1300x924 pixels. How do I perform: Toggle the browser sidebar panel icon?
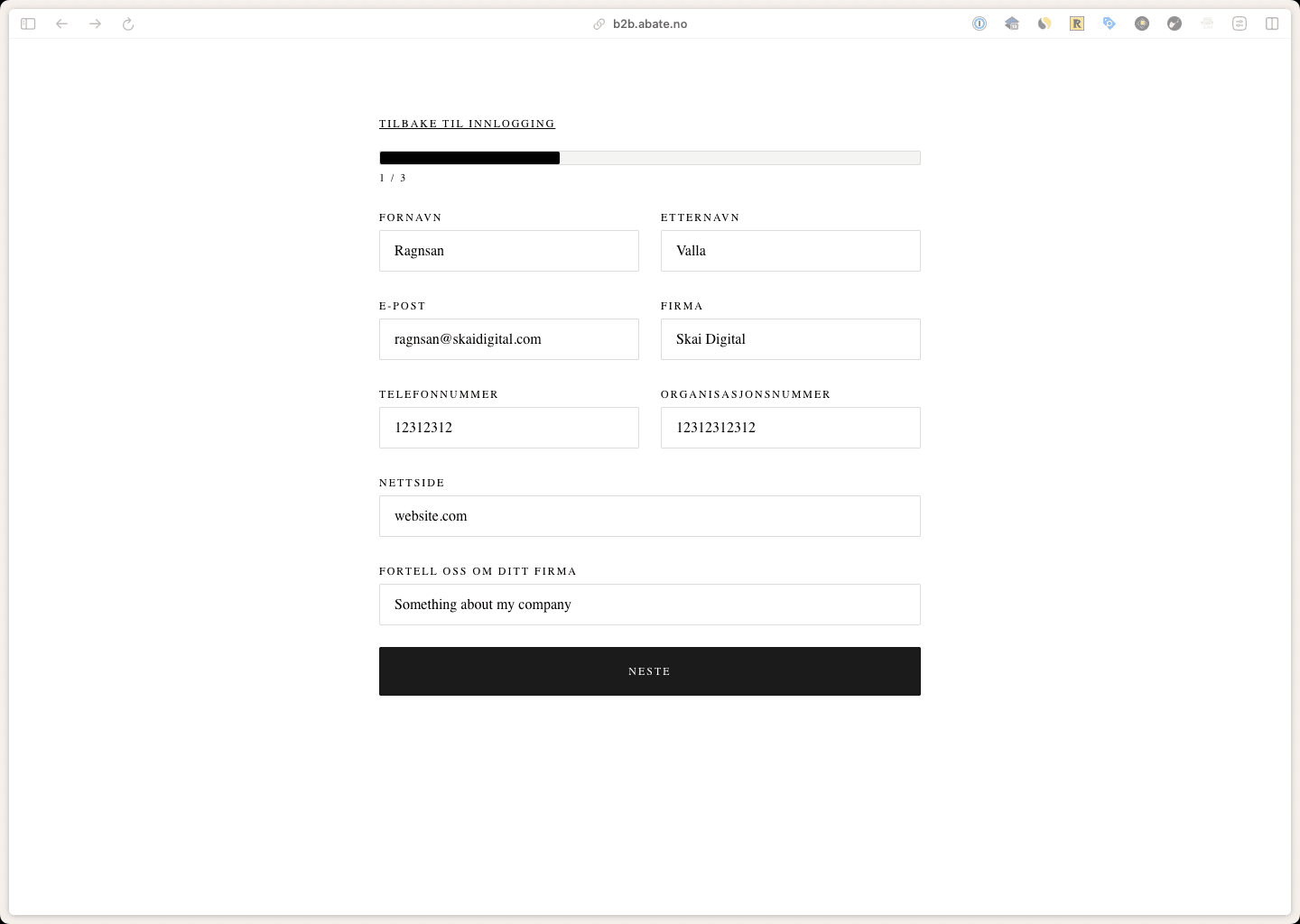[x=28, y=24]
